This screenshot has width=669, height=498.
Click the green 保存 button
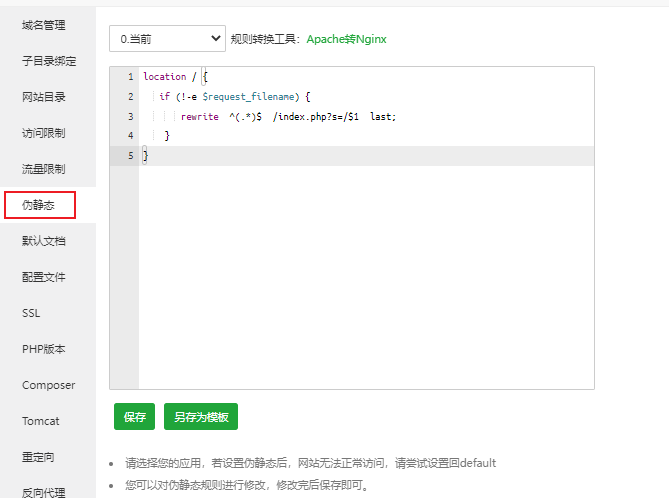coord(134,416)
